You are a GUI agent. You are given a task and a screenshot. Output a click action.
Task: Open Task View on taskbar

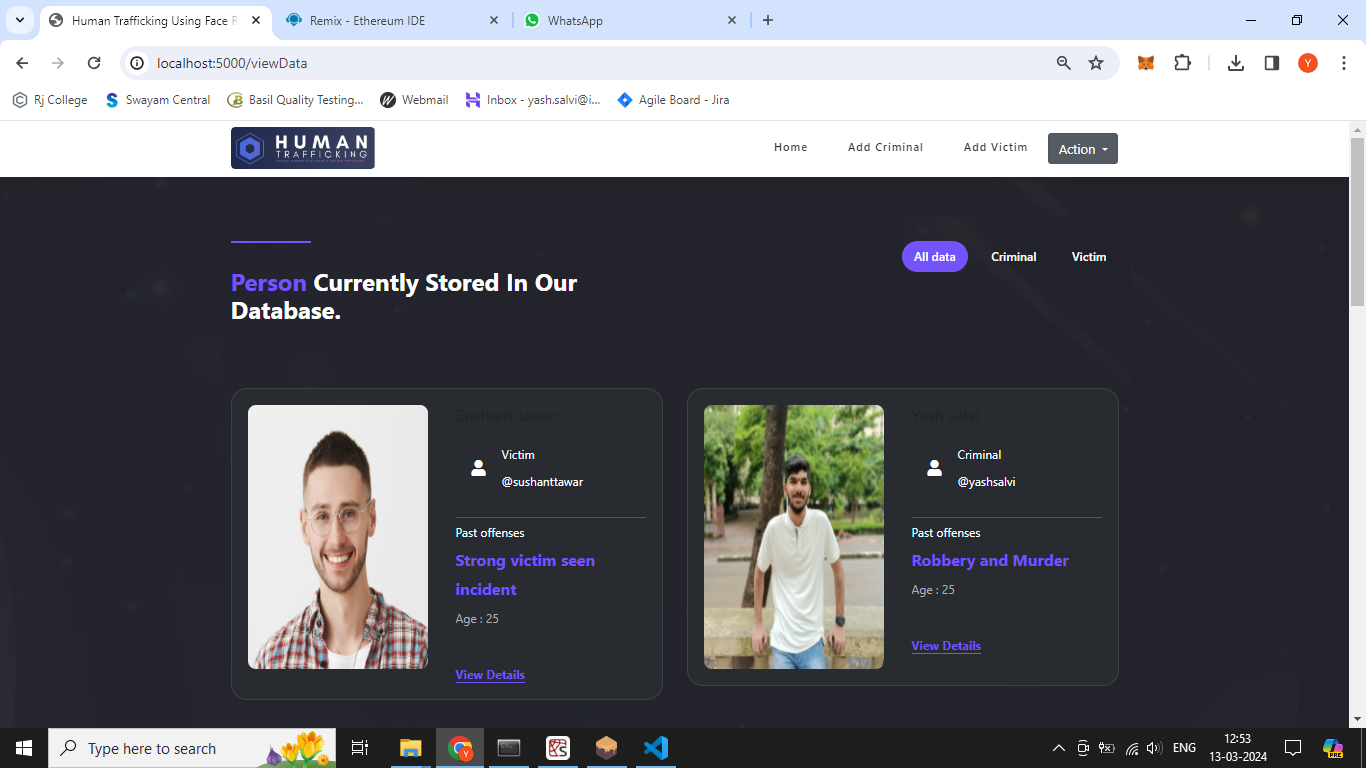tap(360, 748)
